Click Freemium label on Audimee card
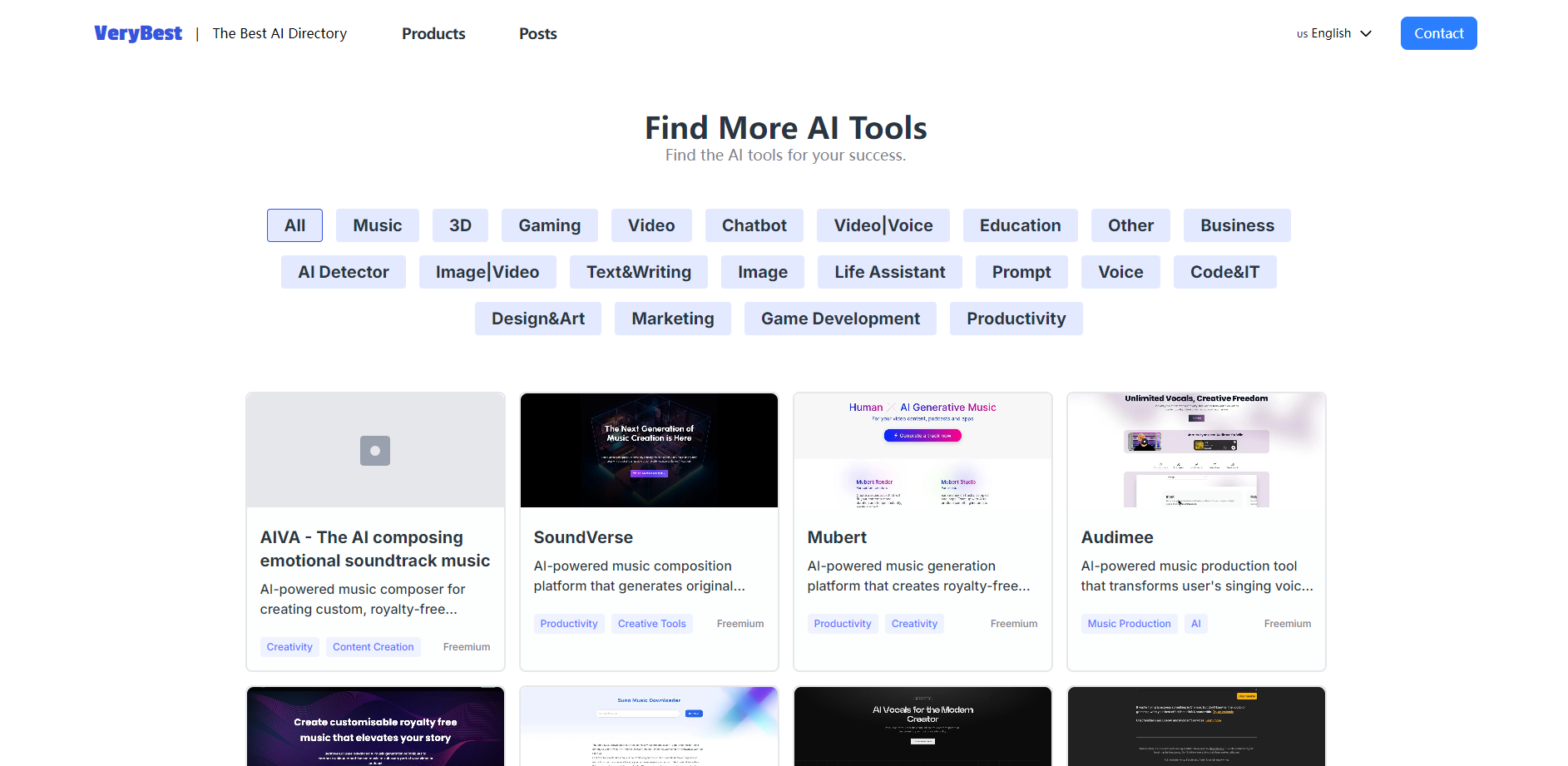This screenshot has height=766, width=1568. (x=1288, y=624)
